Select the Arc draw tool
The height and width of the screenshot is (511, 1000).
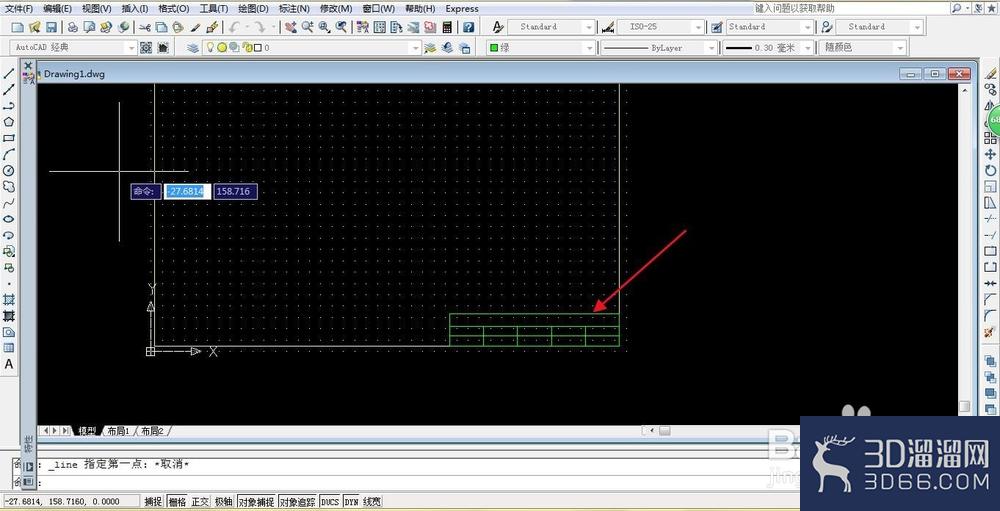coord(9,154)
